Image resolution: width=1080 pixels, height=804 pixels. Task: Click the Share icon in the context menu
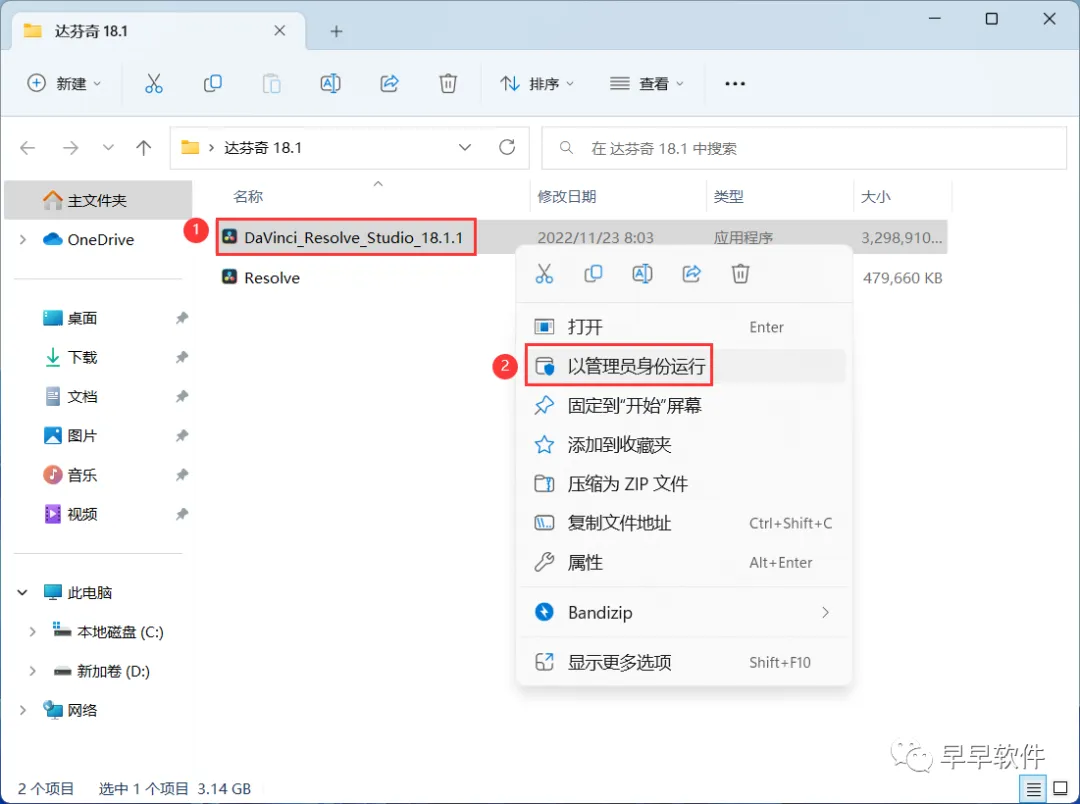coord(692,274)
